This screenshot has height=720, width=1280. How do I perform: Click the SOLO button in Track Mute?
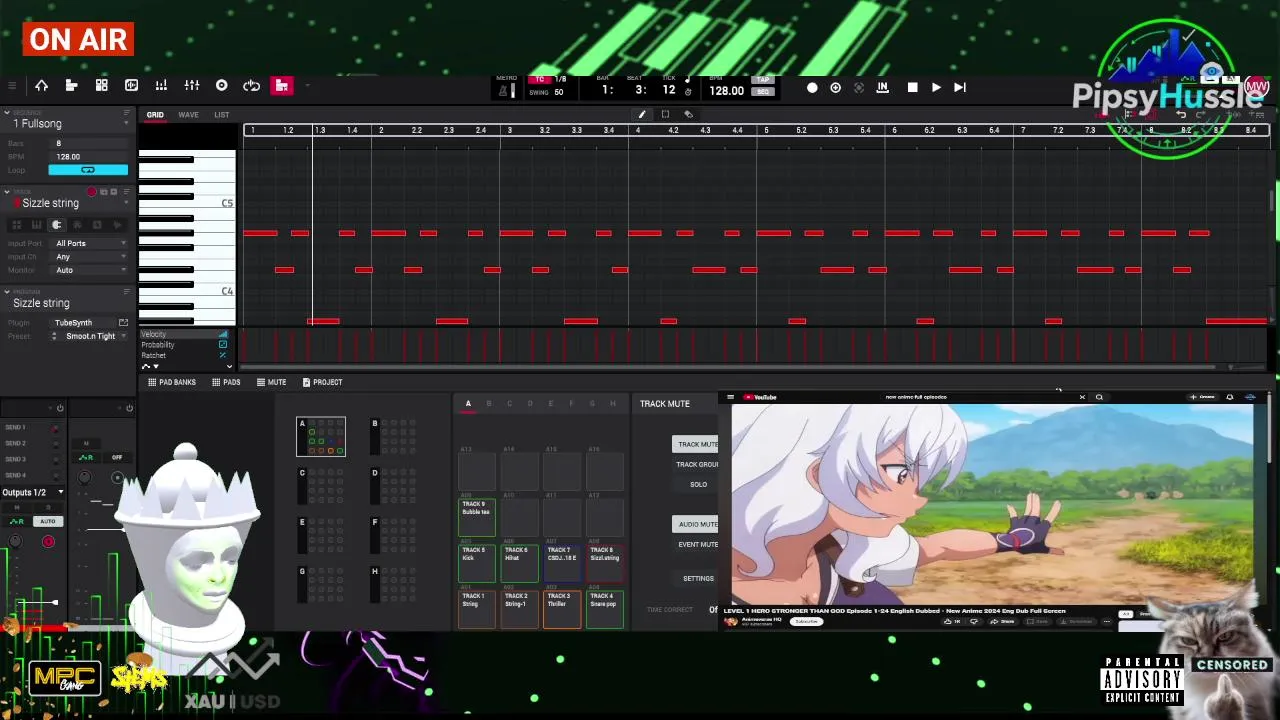[697, 485]
